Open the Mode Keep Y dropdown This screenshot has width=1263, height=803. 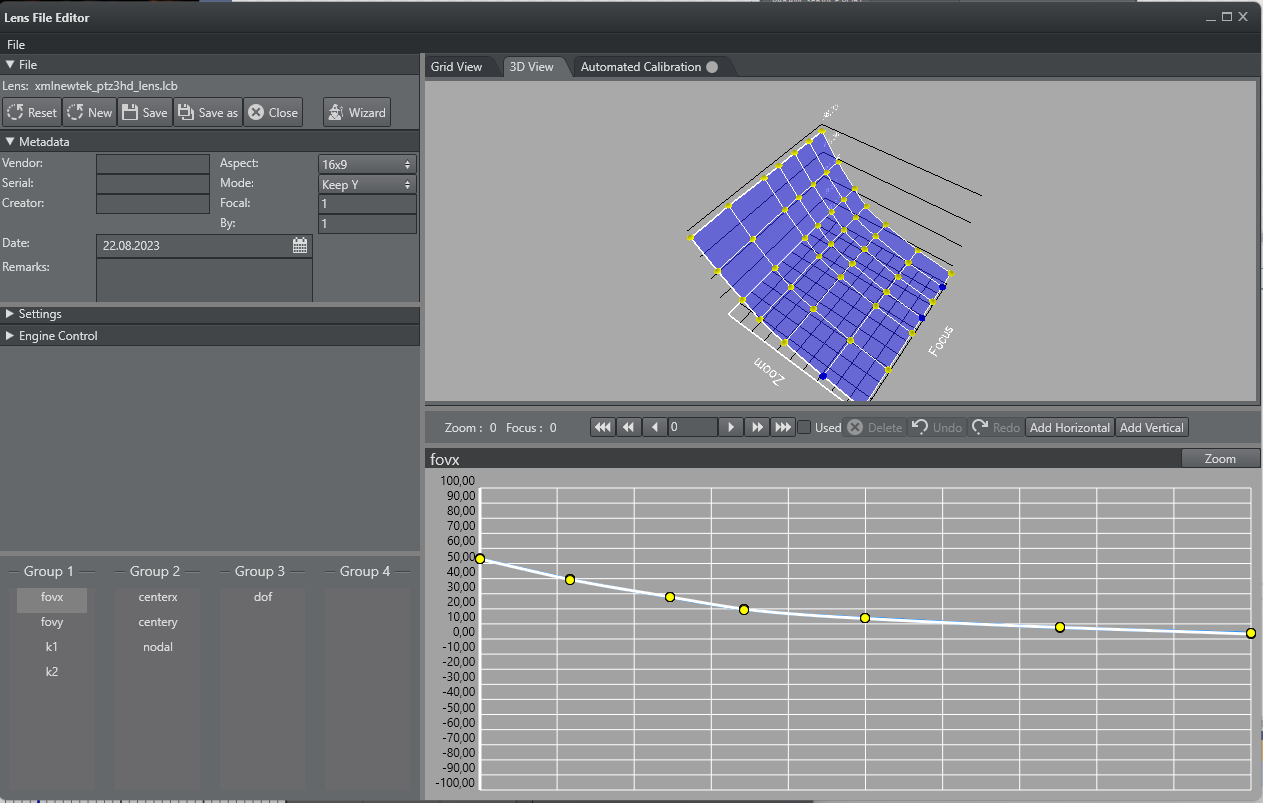pyautogui.click(x=367, y=184)
